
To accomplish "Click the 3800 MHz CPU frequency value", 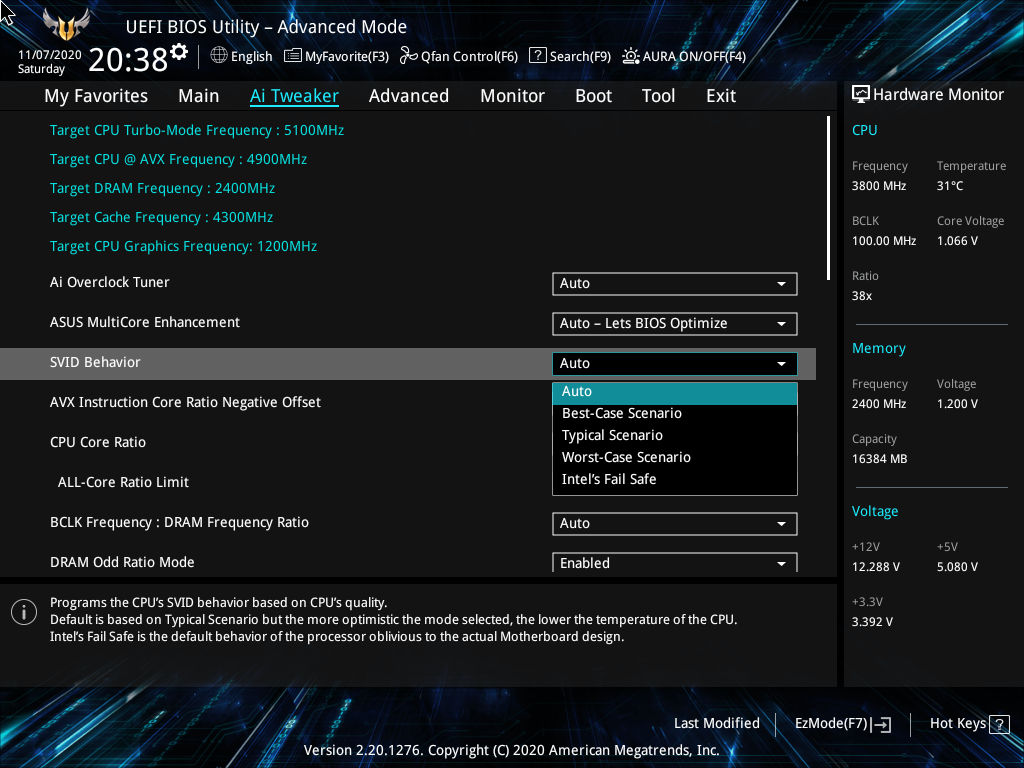I will click(879, 186).
